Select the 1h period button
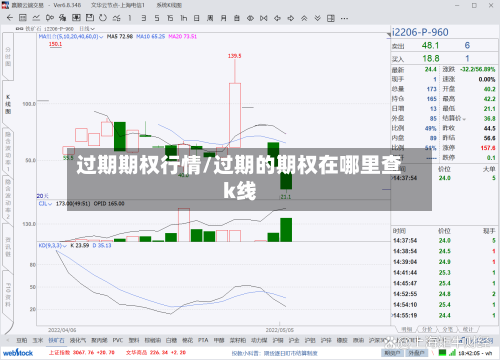This screenshot has width=500, height=360. pos(183,18)
